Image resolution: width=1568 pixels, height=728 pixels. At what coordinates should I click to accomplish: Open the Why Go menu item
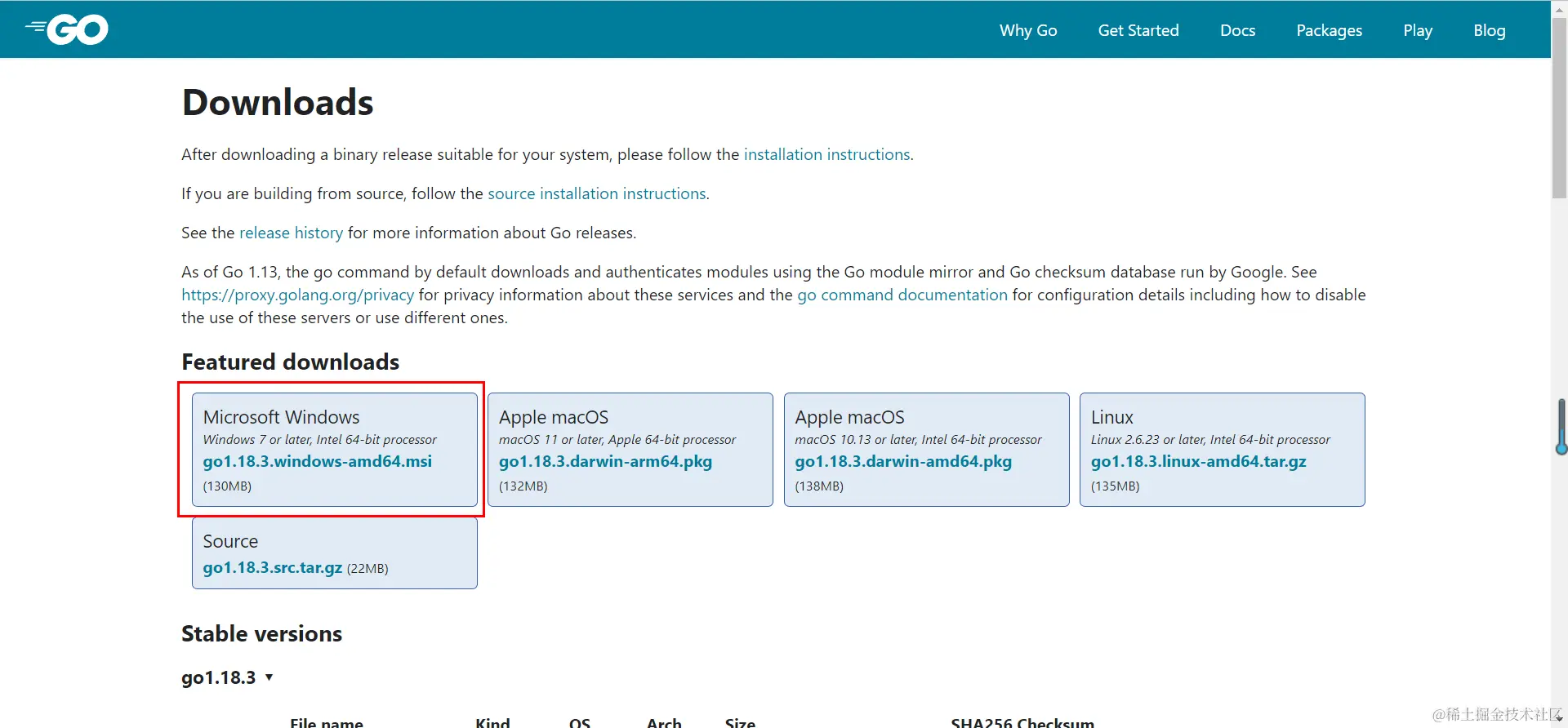coord(1028,30)
